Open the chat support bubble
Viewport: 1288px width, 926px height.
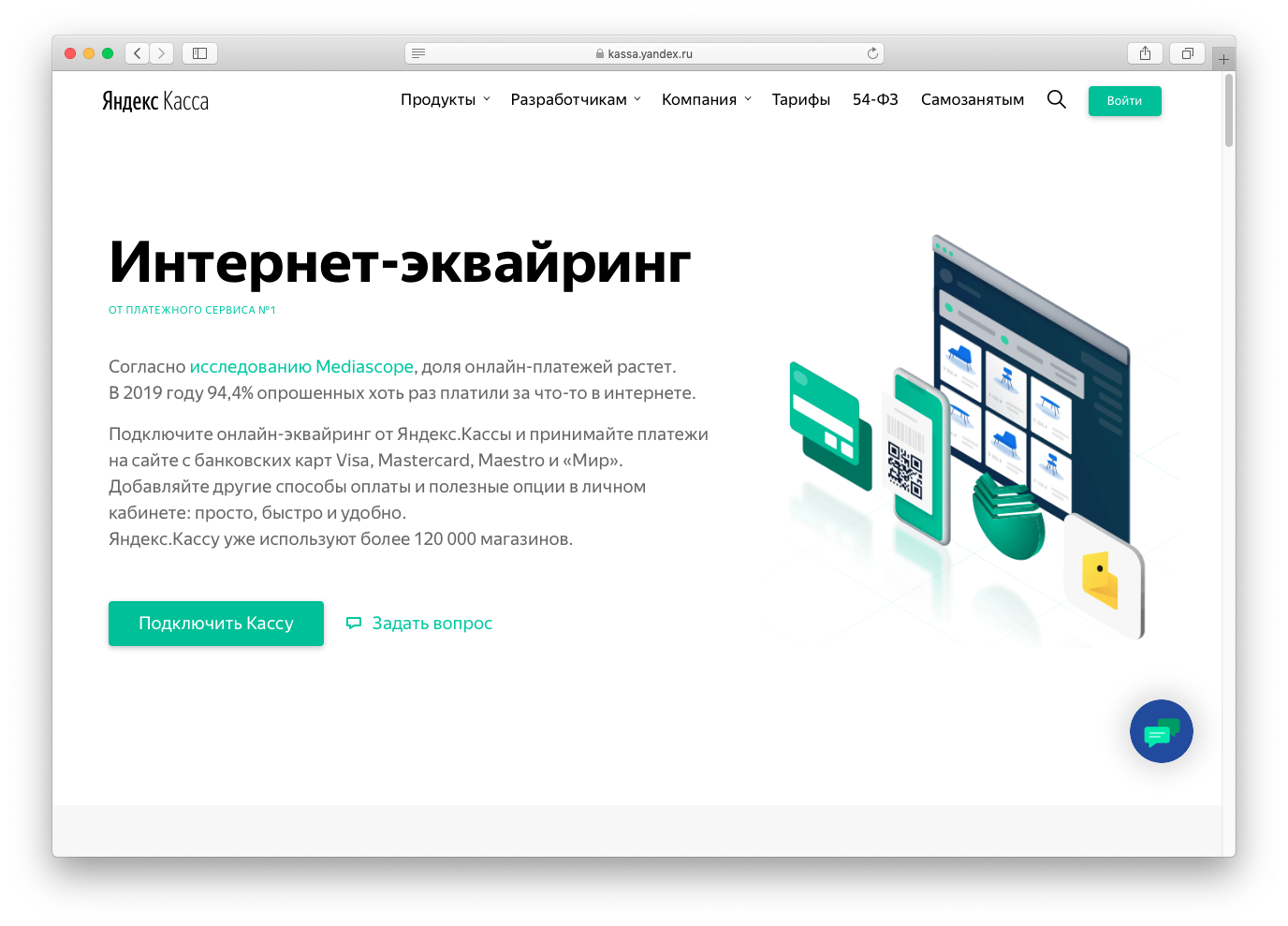point(1161,731)
